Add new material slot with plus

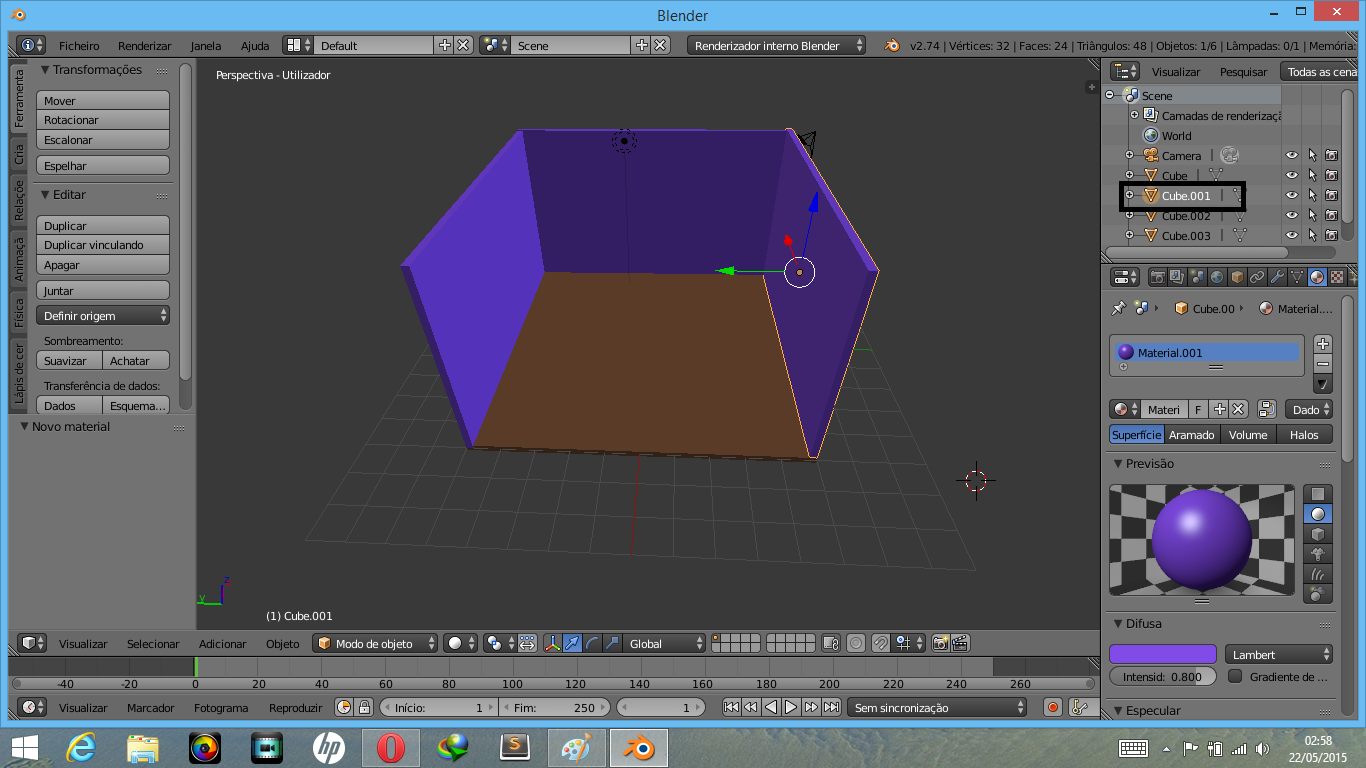click(x=1323, y=344)
